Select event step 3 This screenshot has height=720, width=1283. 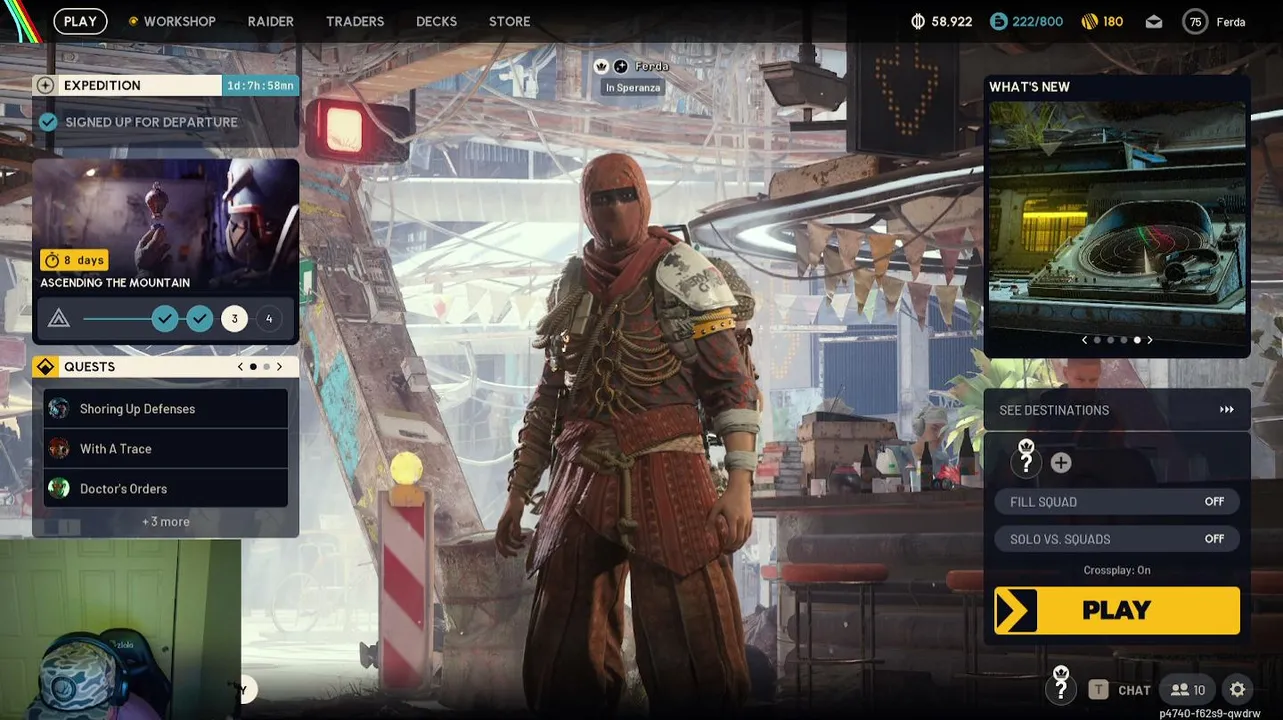click(x=234, y=319)
